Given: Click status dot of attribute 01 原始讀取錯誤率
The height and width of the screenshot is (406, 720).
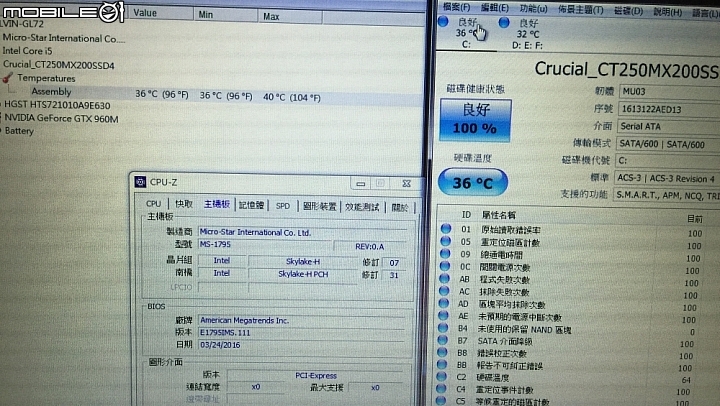Looking at the screenshot, I should (x=445, y=228).
